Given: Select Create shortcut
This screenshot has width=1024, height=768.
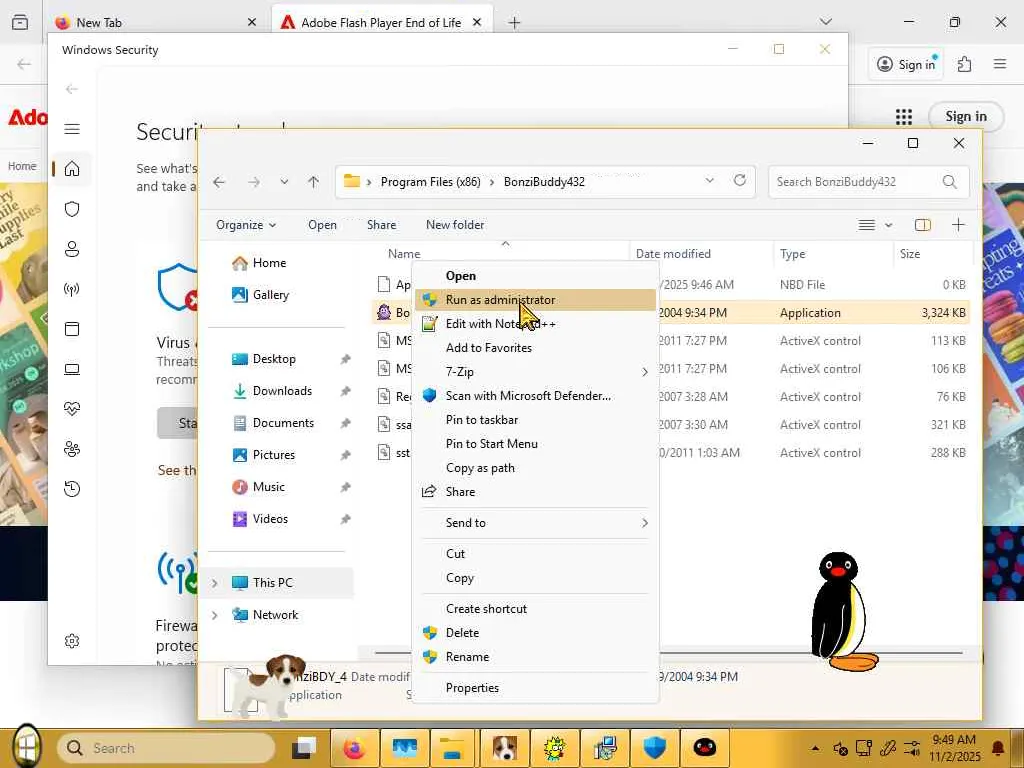Looking at the screenshot, I should pos(535,609).
